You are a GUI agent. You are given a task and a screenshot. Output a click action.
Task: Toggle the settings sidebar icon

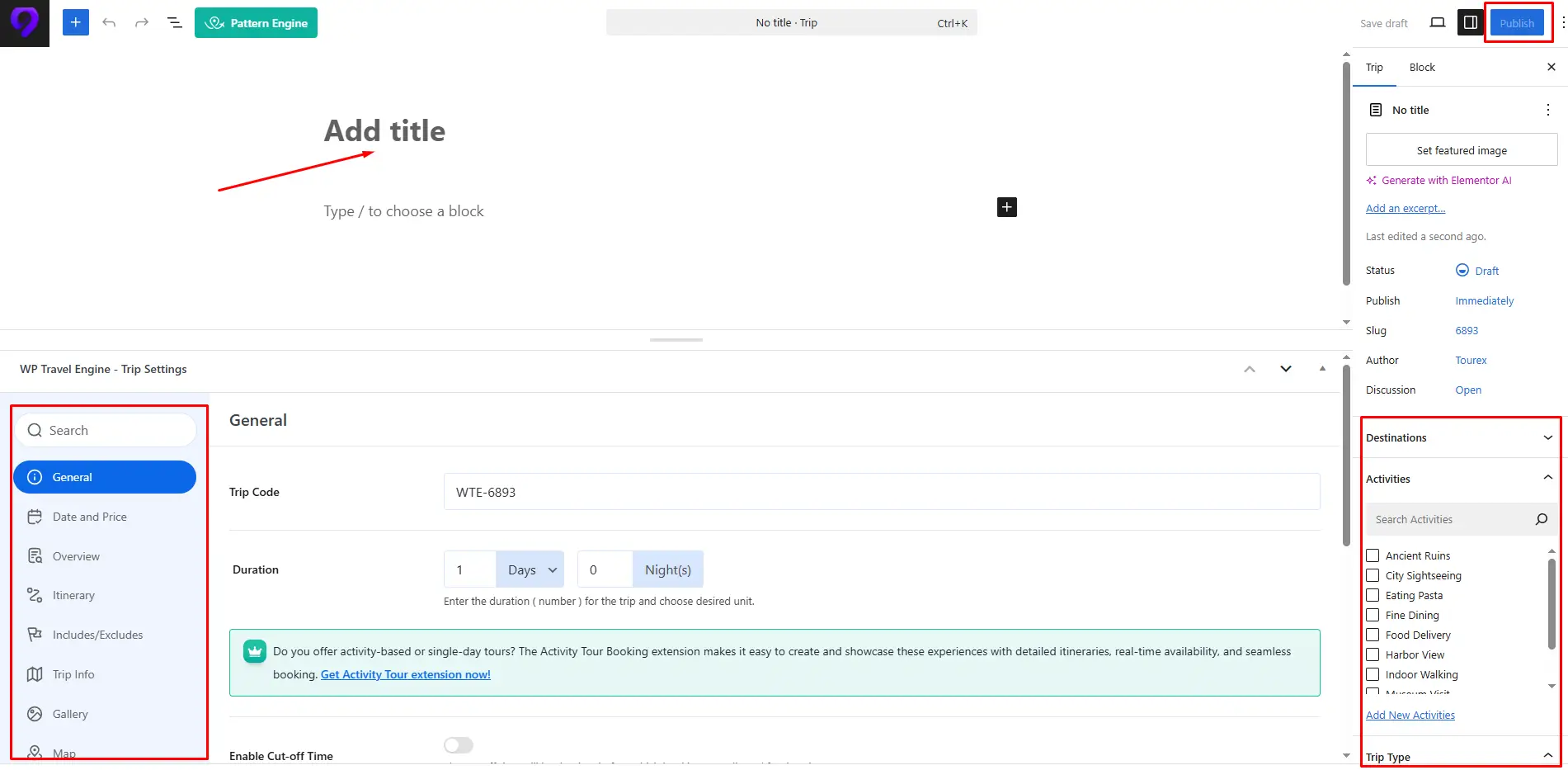pyautogui.click(x=1471, y=23)
